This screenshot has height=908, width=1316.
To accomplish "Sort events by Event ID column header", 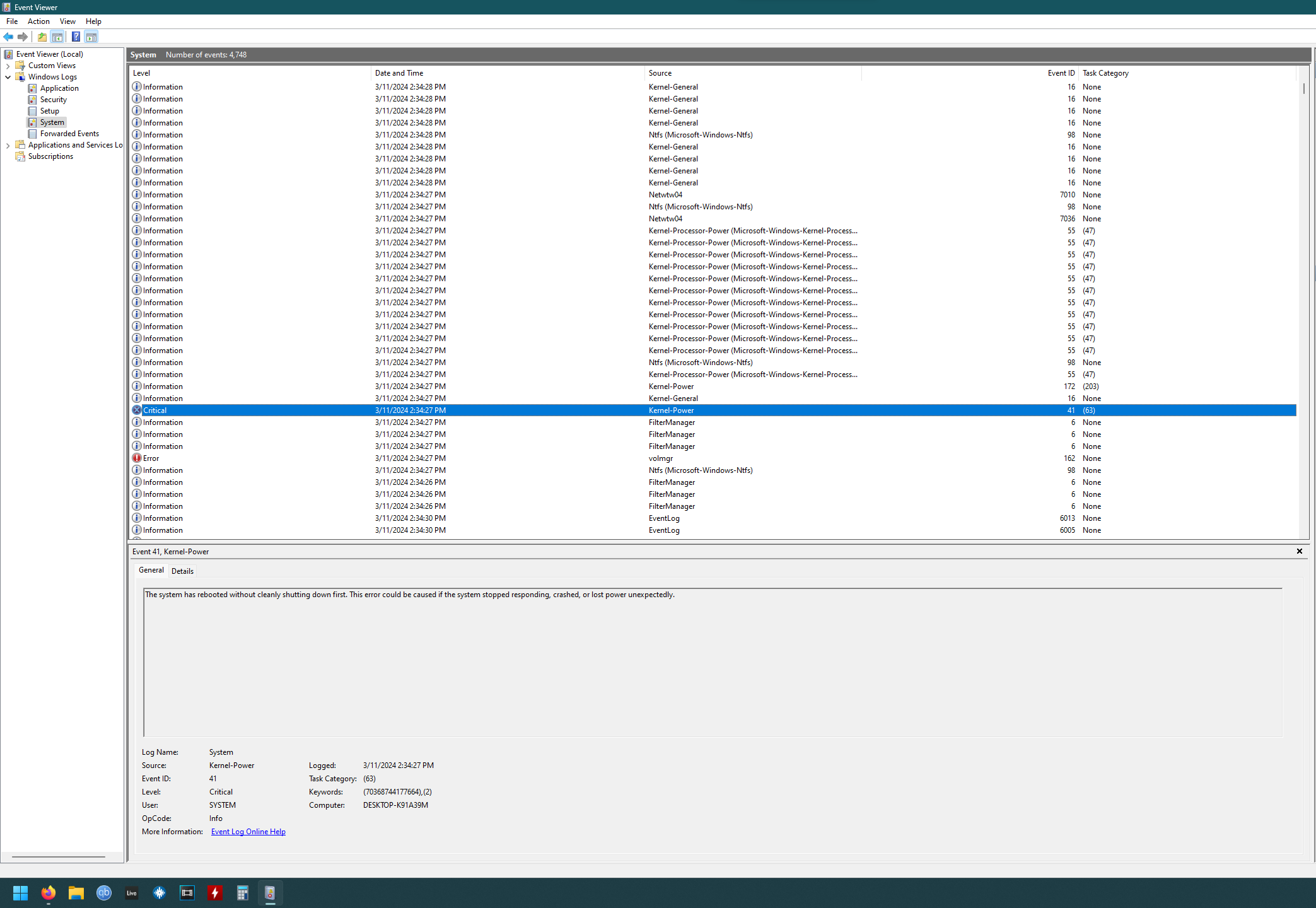I will pyautogui.click(x=1061, y=73).
